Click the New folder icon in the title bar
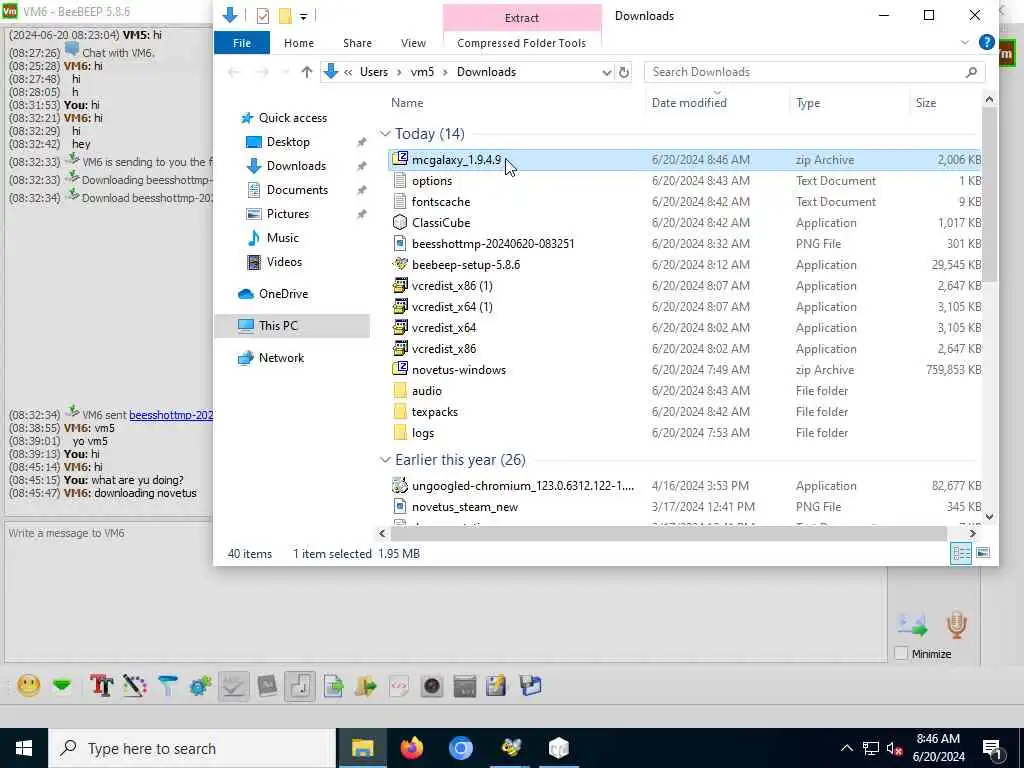Screen dimensions: 1024x768 pos(285,16)
